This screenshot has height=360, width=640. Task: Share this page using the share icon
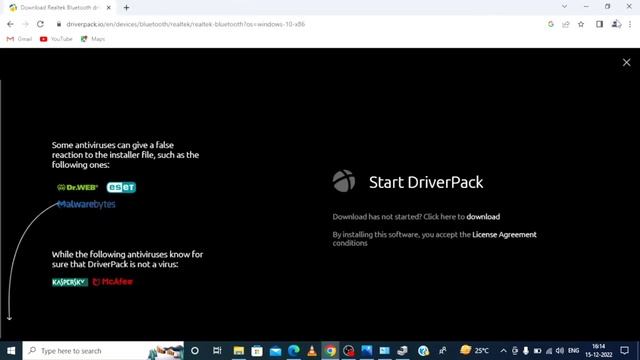click(x=566, y=24)
